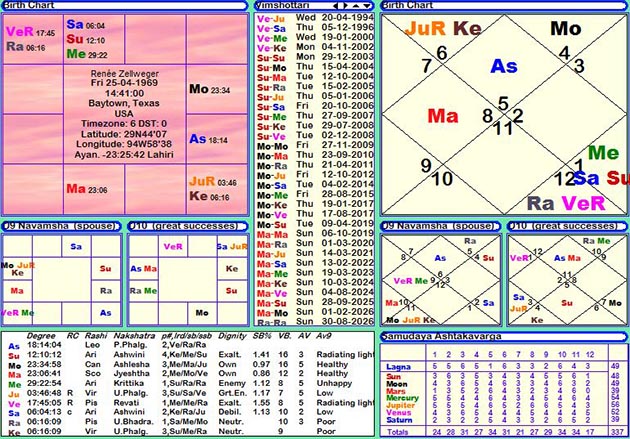Click the down arrow in the Vimshottari header

[366, 6]
